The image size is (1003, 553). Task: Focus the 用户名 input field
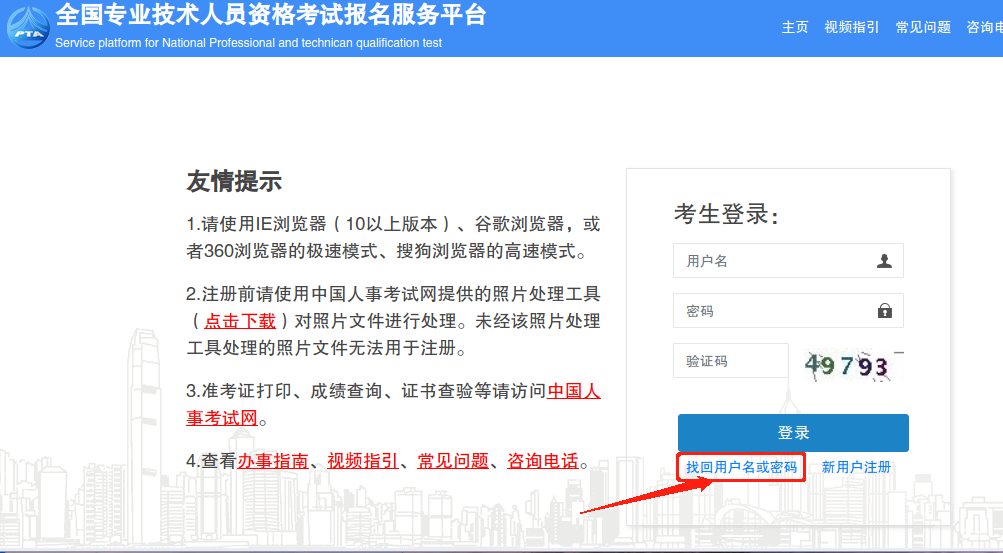[770, 261]
